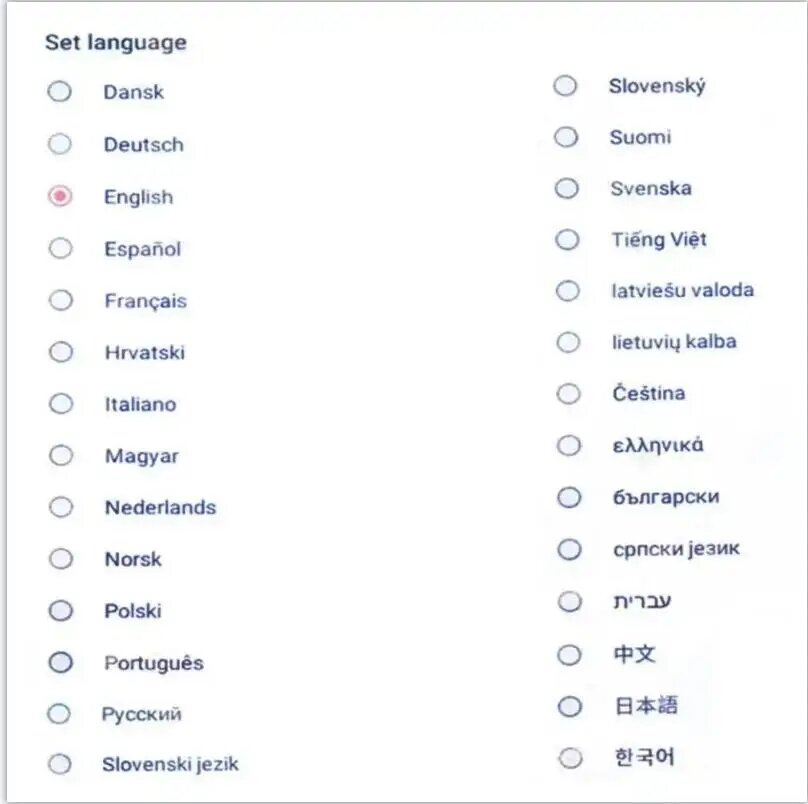Select Magyar from the language list
Image resolution: width=808 pixels, height=804 pixels.
click(60, 456)
